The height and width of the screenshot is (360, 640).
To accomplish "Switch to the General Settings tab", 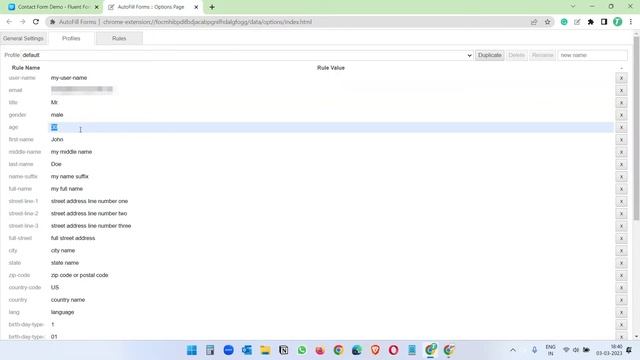I will click(23, 38).
